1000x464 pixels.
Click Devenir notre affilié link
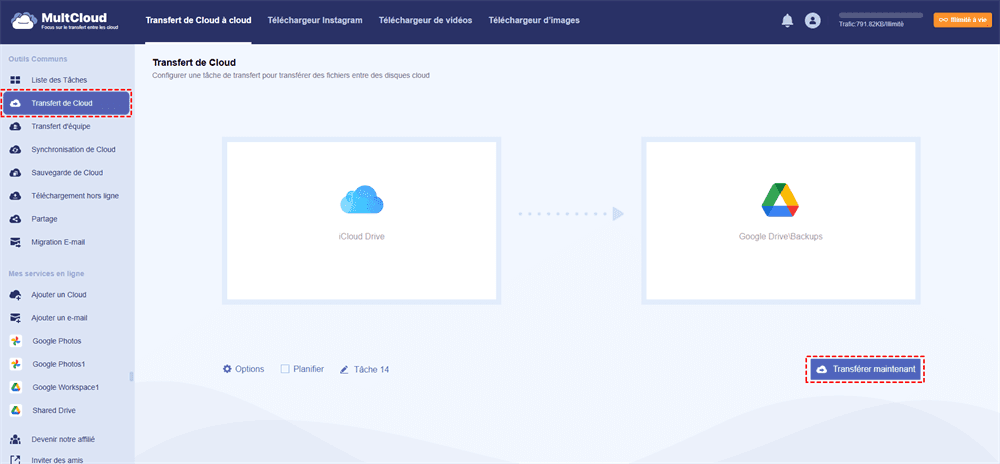pos(63,439)
